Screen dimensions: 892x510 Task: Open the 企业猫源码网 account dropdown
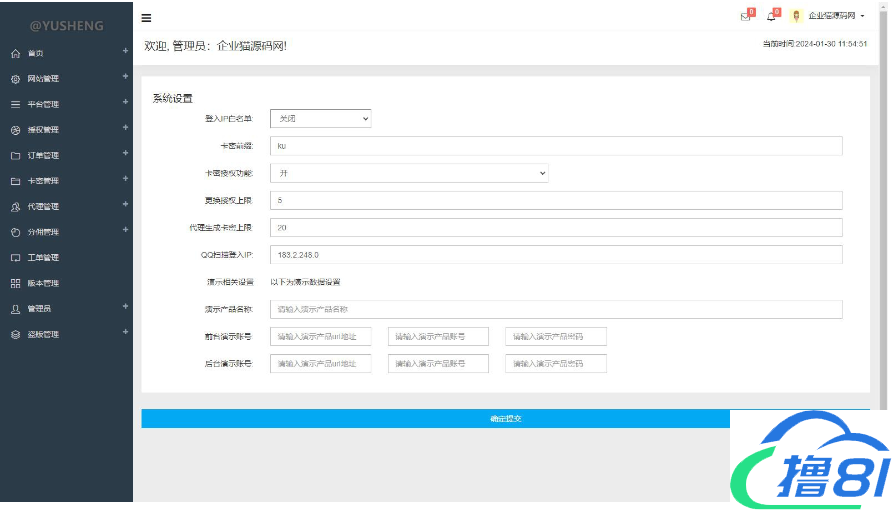pyautogui.click(x=837, y=16)
